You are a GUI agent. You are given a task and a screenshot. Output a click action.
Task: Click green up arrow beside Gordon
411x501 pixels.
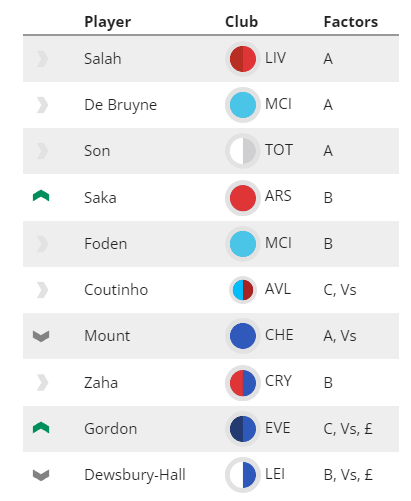click(x=41, y=428)
